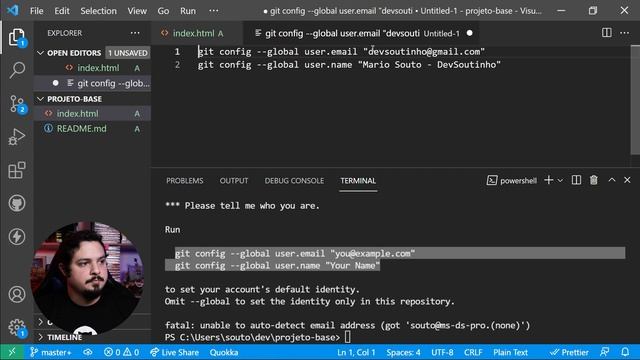Create a new terminal with plus icon
This screenshot has height=360, width=640.
[549, 180]
